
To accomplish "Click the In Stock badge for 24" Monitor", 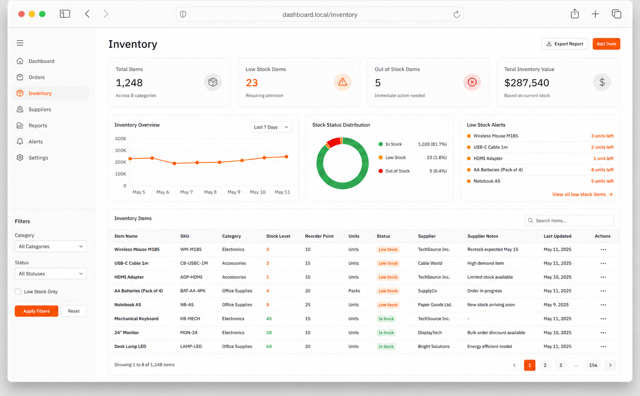I will (x=386, y=333).
